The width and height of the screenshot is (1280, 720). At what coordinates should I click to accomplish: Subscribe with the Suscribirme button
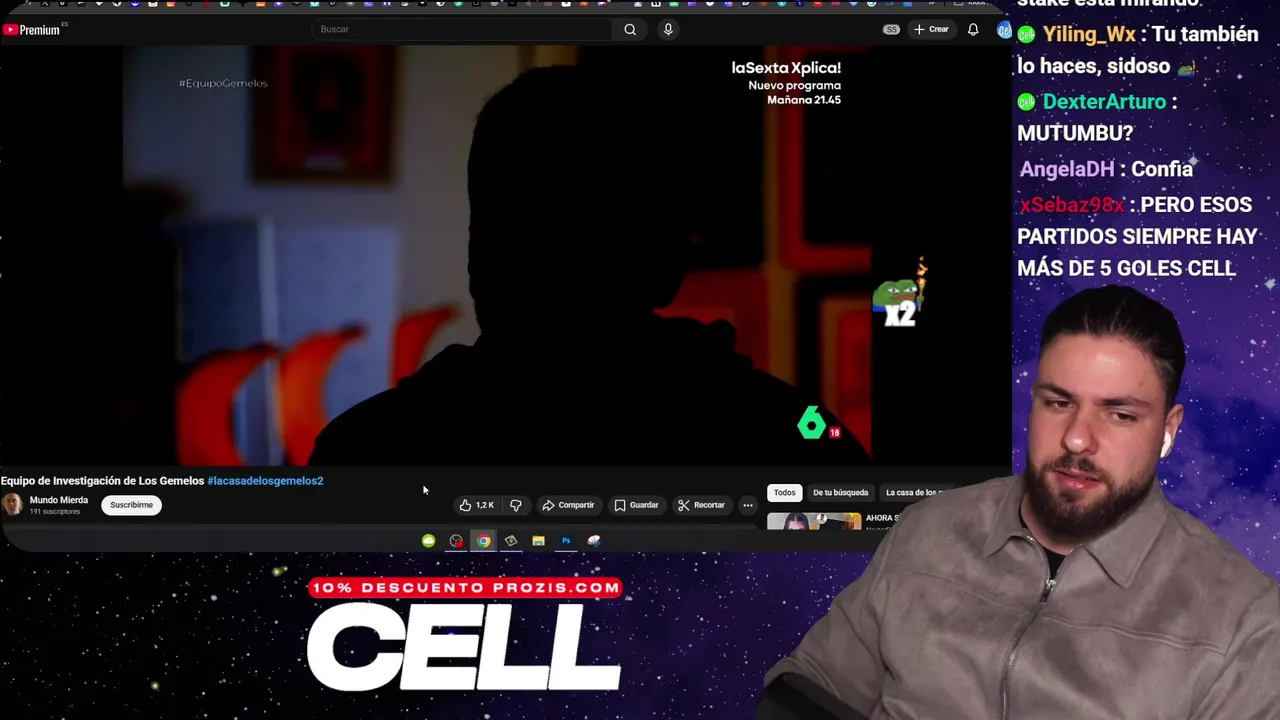132,505
